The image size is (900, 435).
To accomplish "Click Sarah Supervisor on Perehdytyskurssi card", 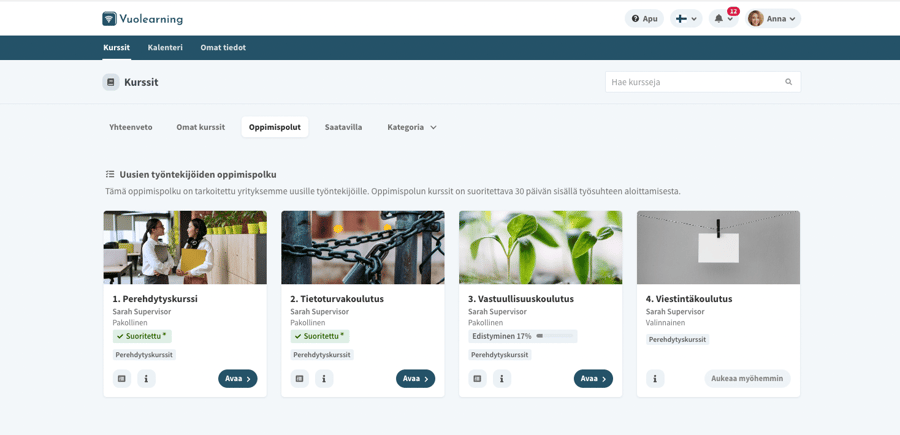I will [x=142, y=312].
